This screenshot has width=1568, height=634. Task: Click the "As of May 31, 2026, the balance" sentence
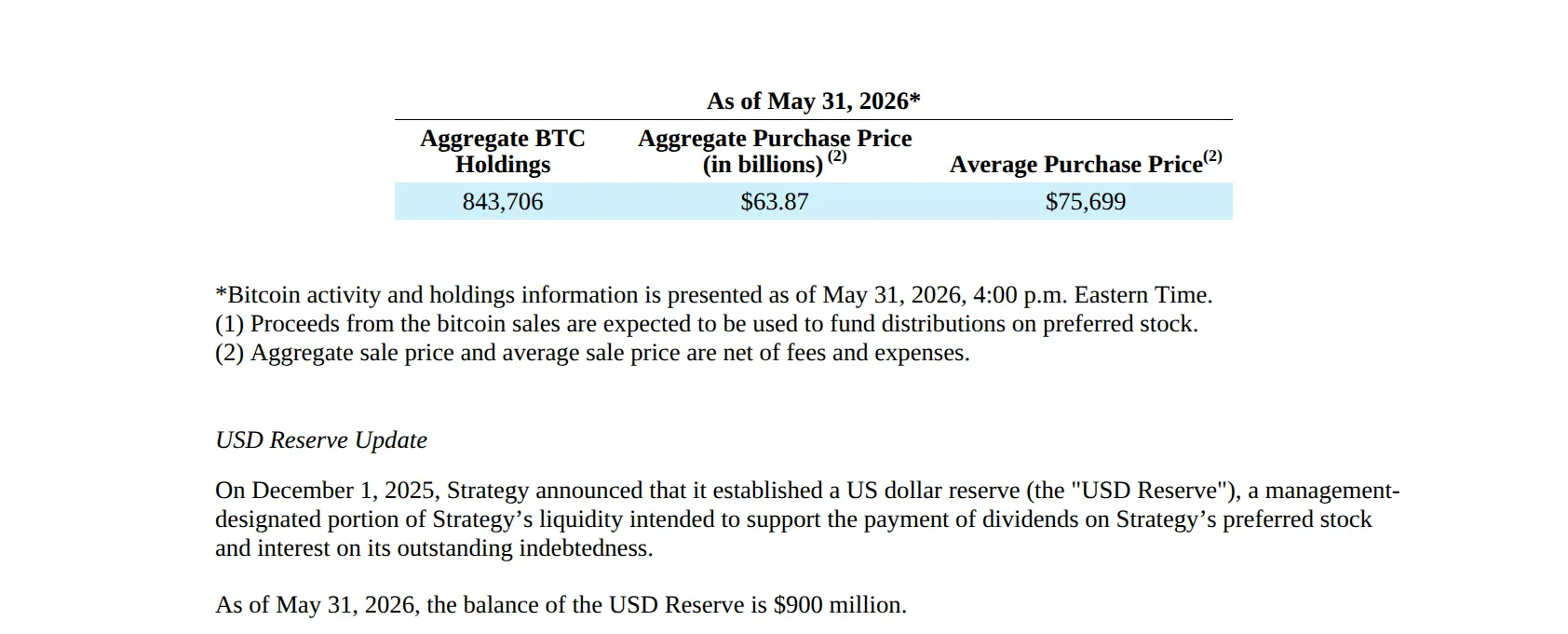(561, 605)
